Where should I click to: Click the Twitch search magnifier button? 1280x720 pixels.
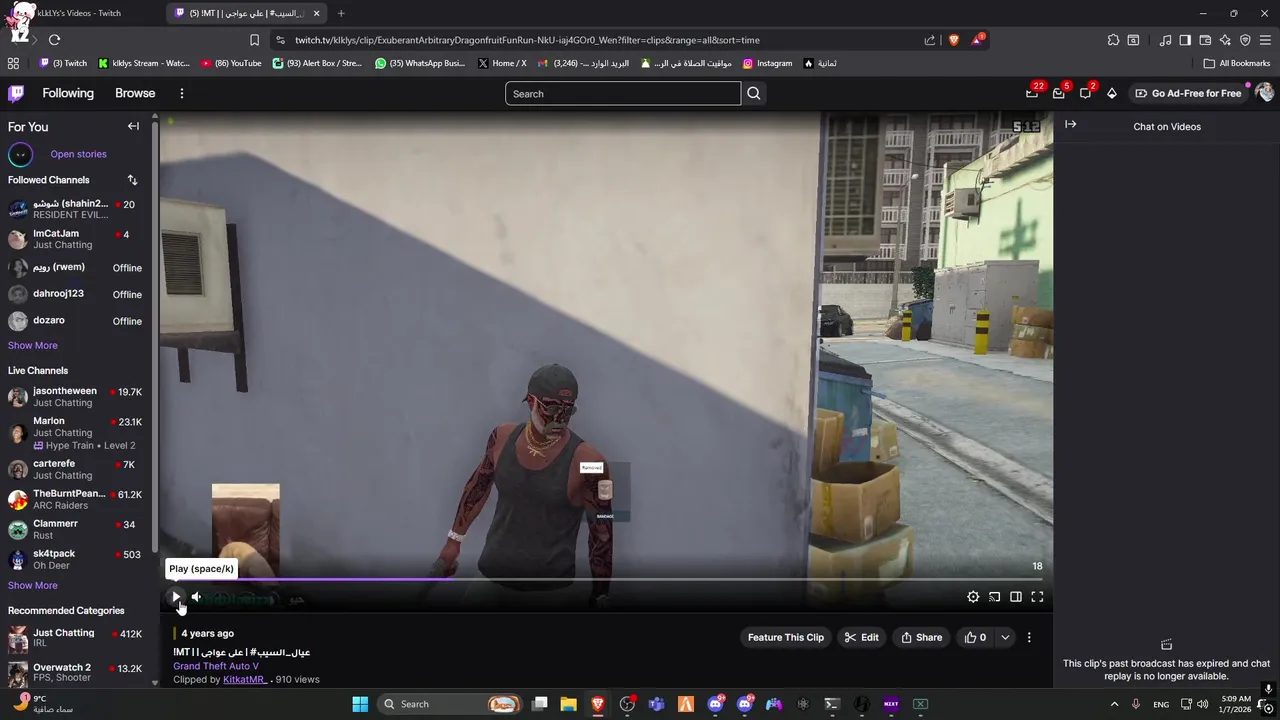click(754, 93)
